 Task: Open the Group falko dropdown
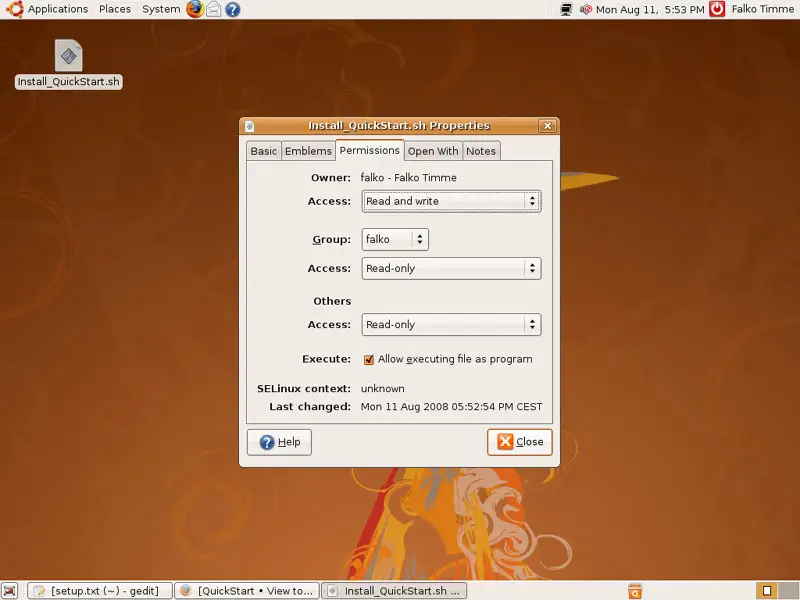[x=395, y=239]
